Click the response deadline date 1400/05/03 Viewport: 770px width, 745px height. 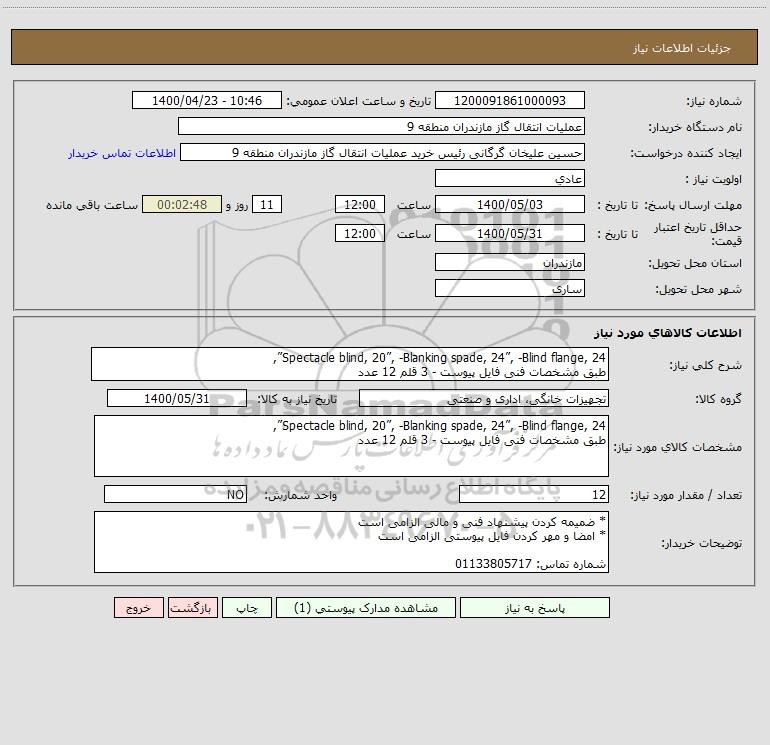(x=510, y=204)
